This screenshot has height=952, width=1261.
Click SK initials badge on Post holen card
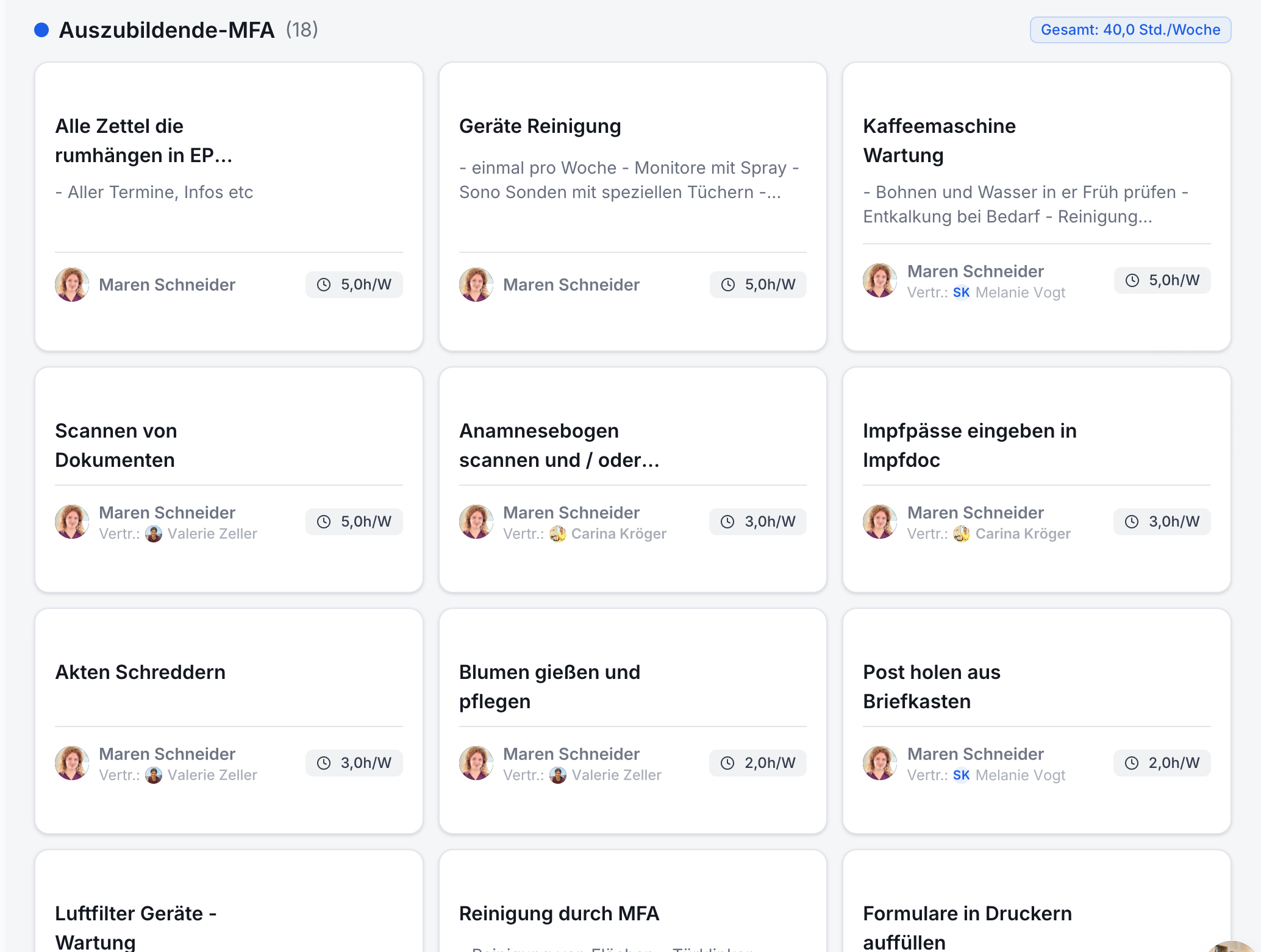coord(961,775)
